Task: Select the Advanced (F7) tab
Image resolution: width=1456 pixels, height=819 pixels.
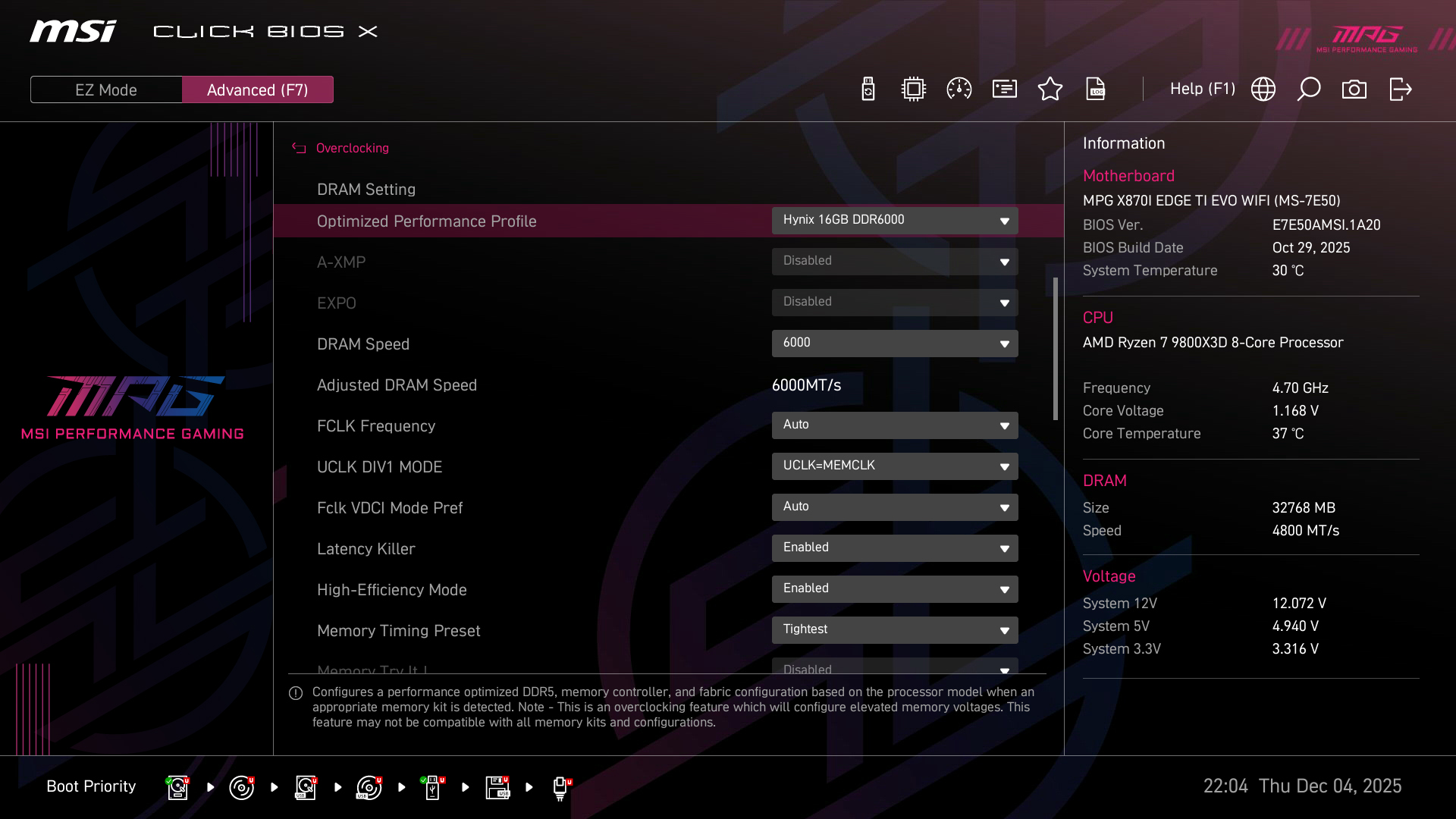Action: point(258,89)
